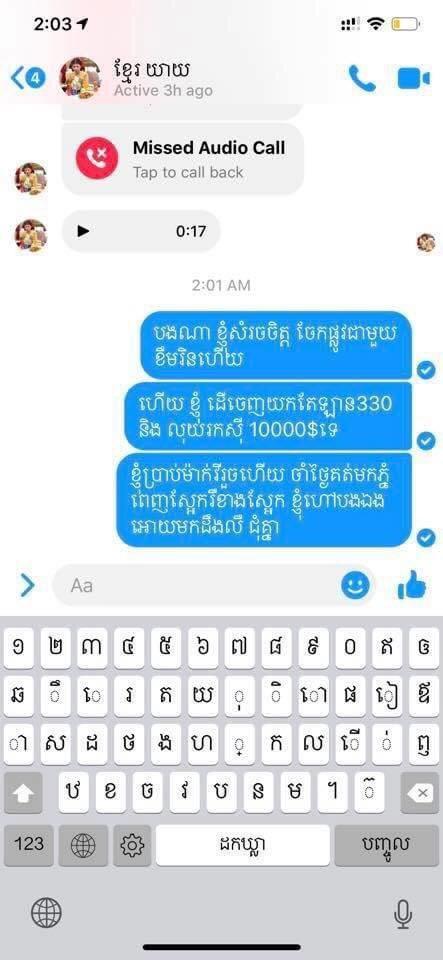The image size is (443, 960).
Task: Focus the Aa message input field
Action: 196,586
